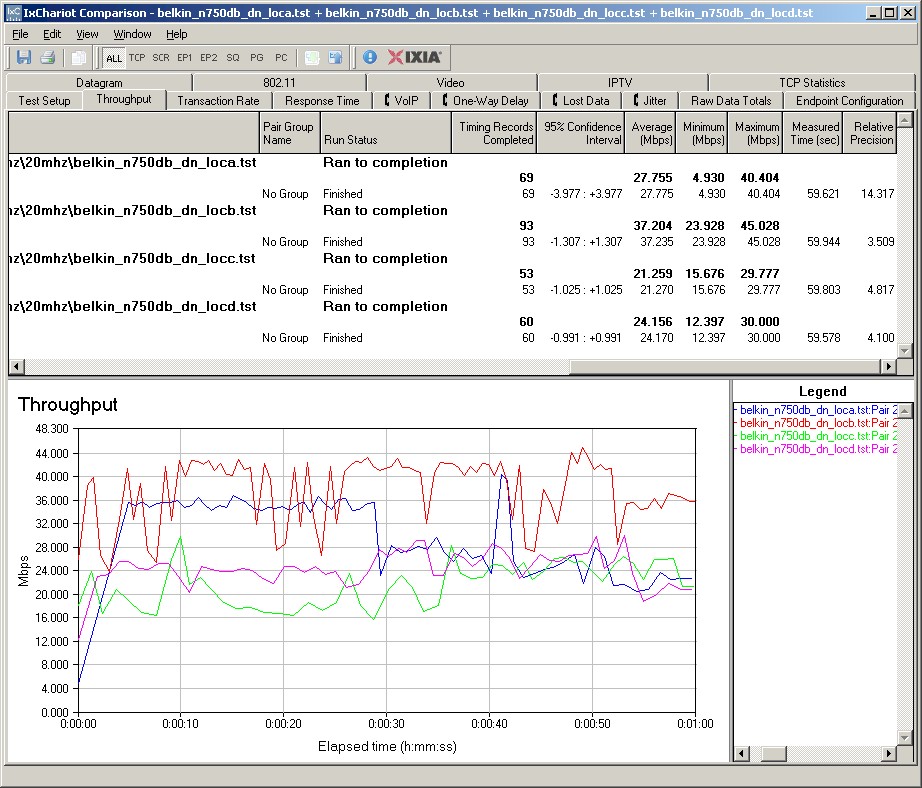Click the table's scroll up arrow

pos(905,120)
